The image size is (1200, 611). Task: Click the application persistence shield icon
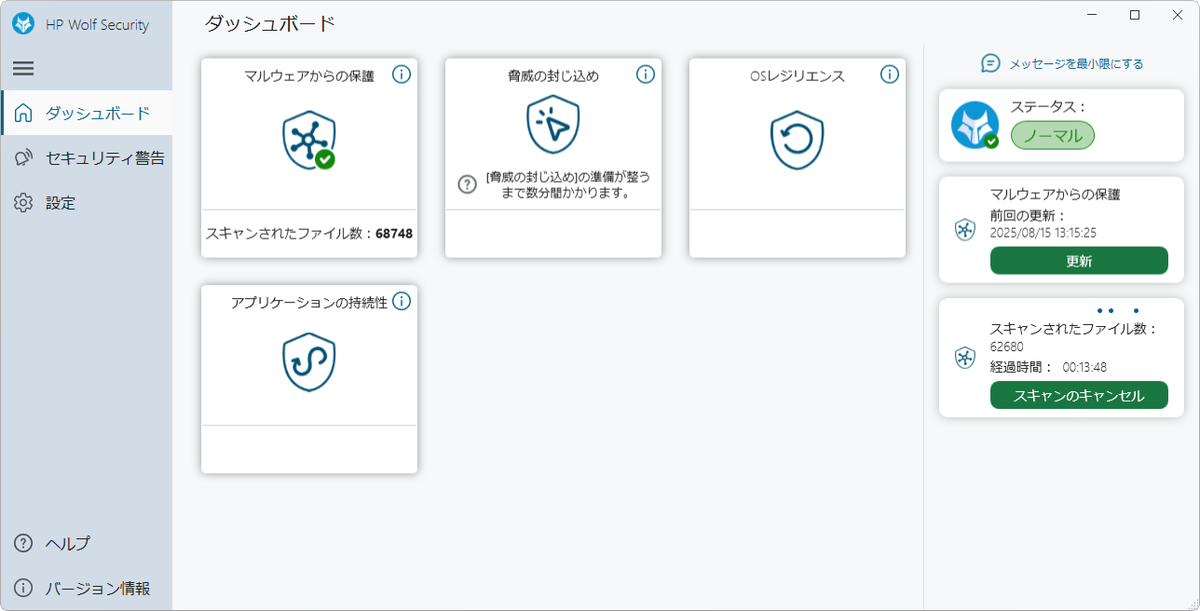[x=309, y=362]
